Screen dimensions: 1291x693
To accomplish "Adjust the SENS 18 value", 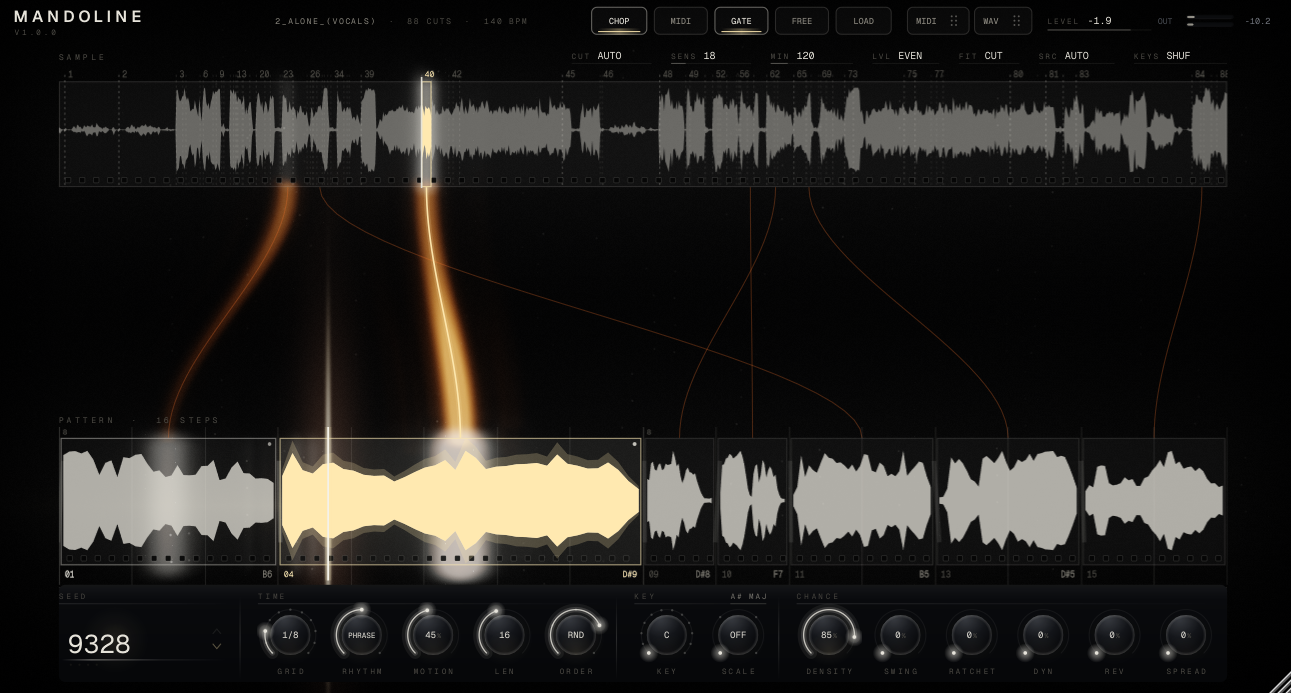I will click(x=709, y=56).
